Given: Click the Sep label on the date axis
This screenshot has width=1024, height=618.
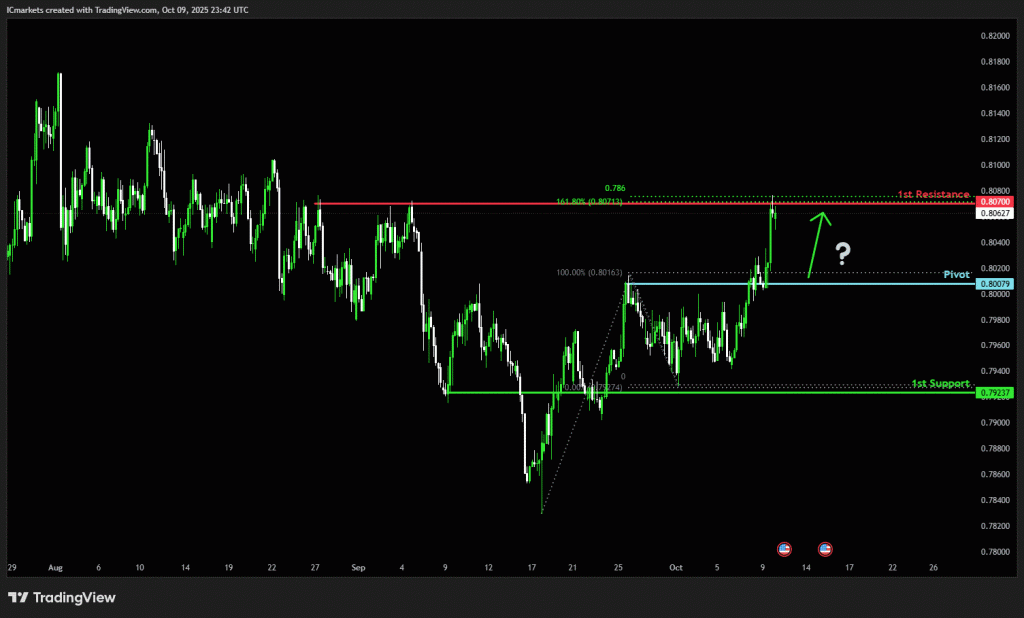Looking at the screenshot, I should pyautogui.click(x=358, y=567).
